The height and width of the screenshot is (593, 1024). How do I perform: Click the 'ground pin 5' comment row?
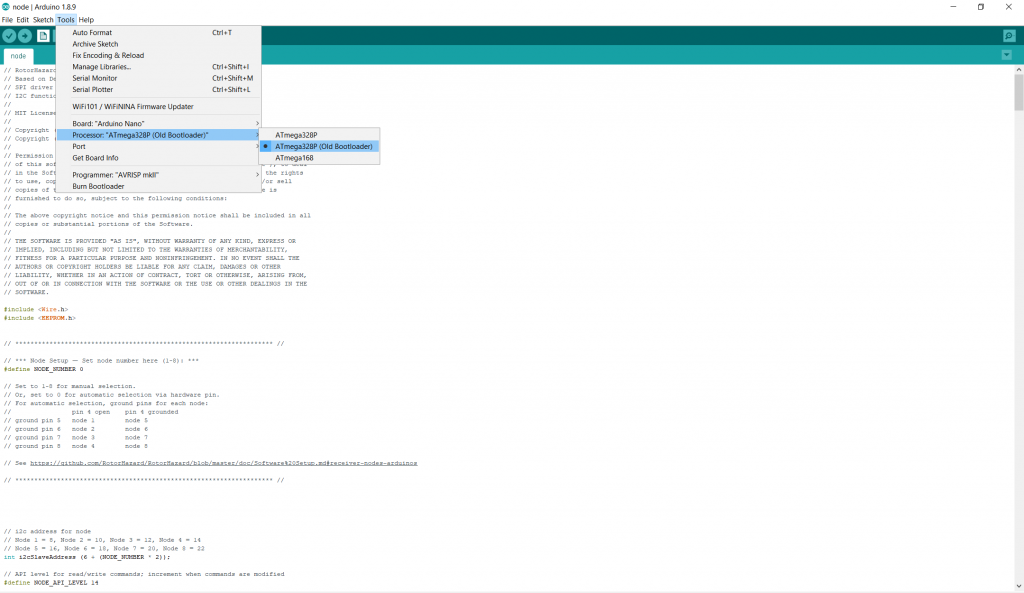pos(76,421)
